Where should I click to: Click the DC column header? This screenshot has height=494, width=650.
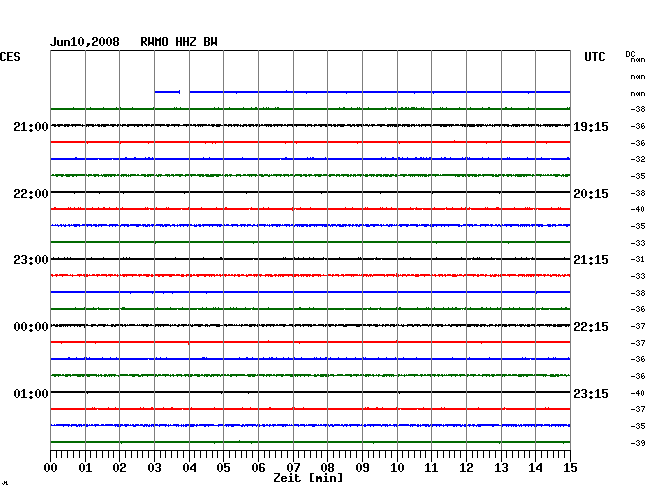click(x=630, y=54)
